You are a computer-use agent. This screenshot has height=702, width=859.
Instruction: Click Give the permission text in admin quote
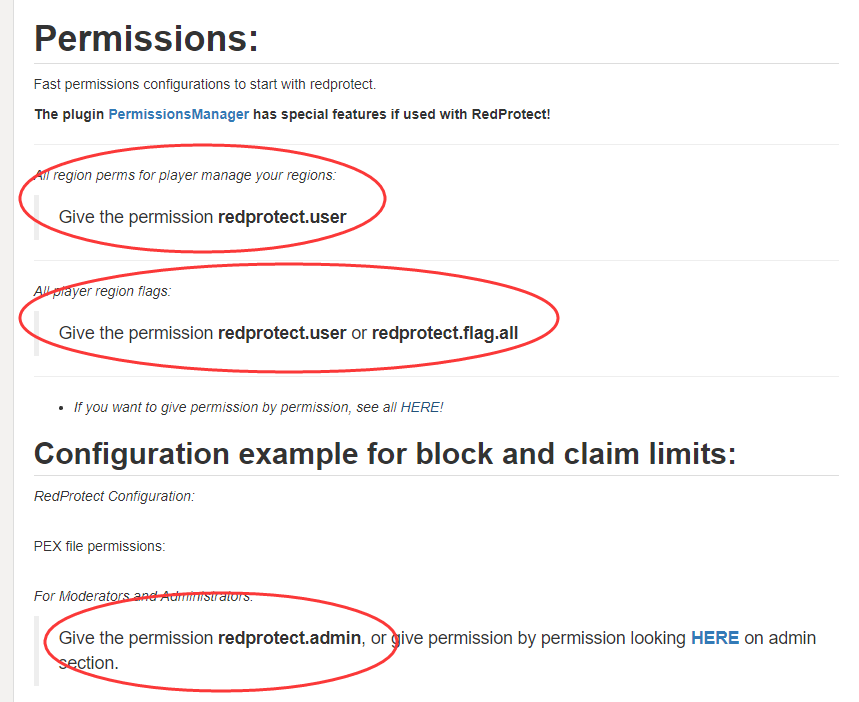coord(137,638)
